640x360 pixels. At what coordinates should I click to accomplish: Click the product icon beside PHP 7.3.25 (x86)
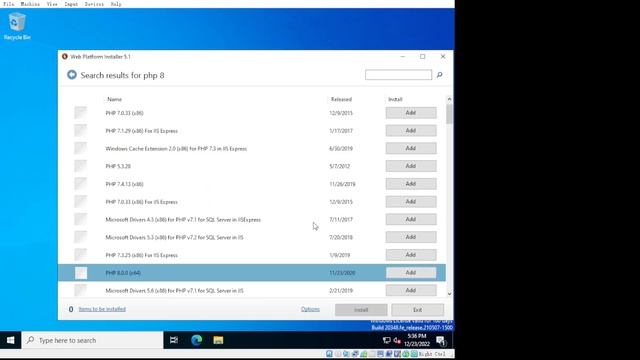(81, 255)
